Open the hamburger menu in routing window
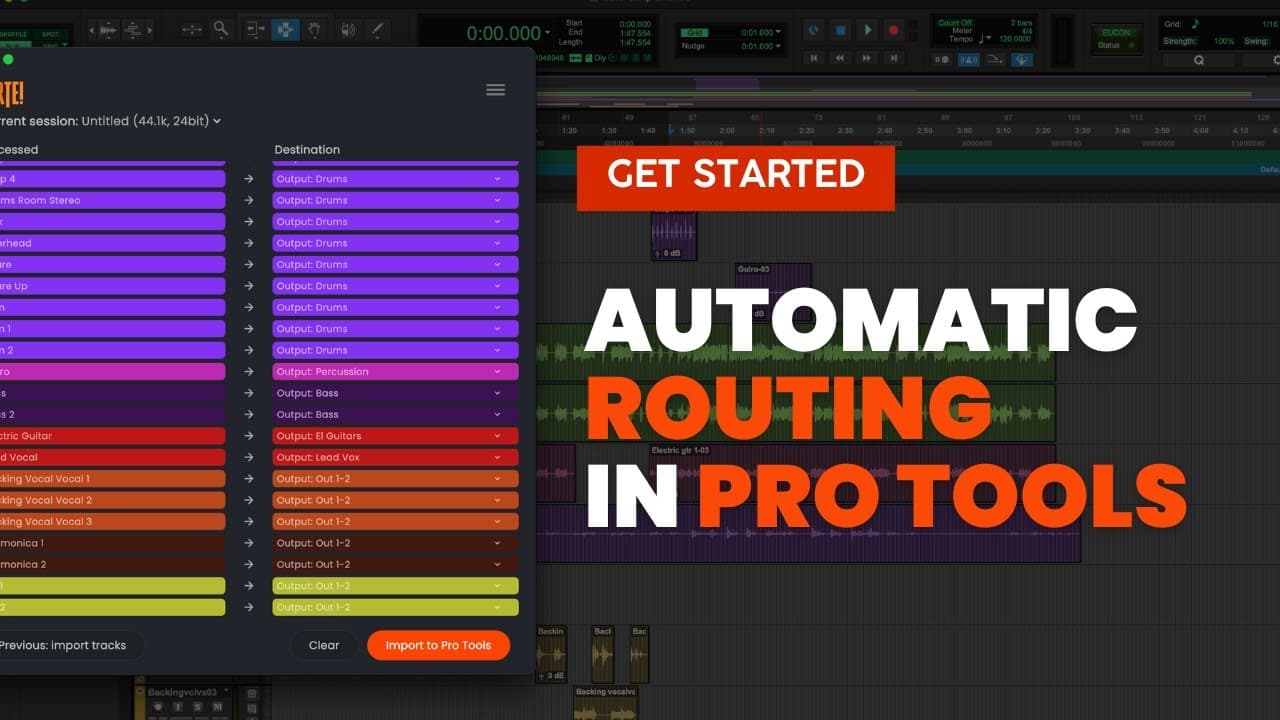The image size is (1280, 720). 495,90
